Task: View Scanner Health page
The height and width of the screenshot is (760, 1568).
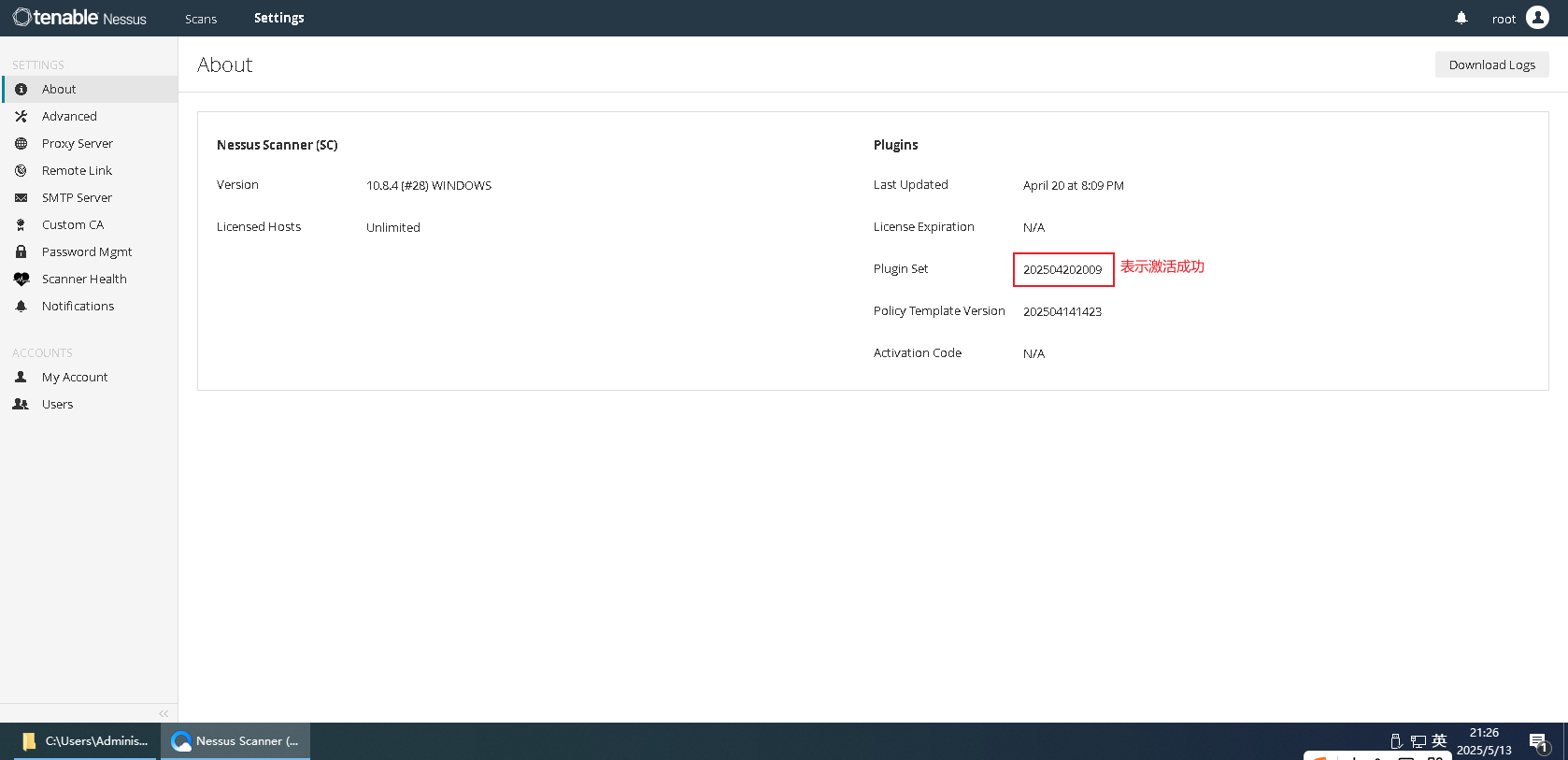Action: tap(89, 280)
